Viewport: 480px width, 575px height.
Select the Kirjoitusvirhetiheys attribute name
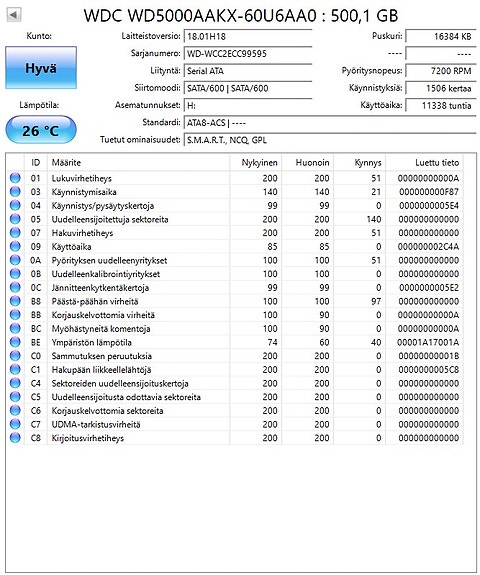[x=88, y=438]
